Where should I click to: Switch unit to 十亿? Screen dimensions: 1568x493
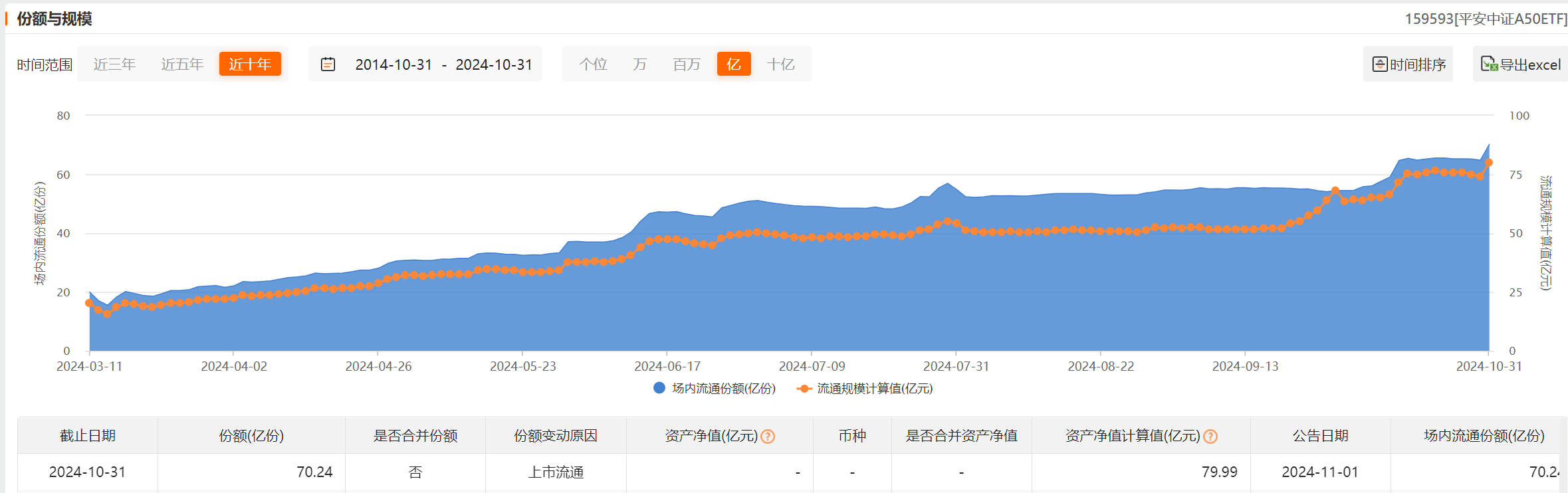[780, 64]
